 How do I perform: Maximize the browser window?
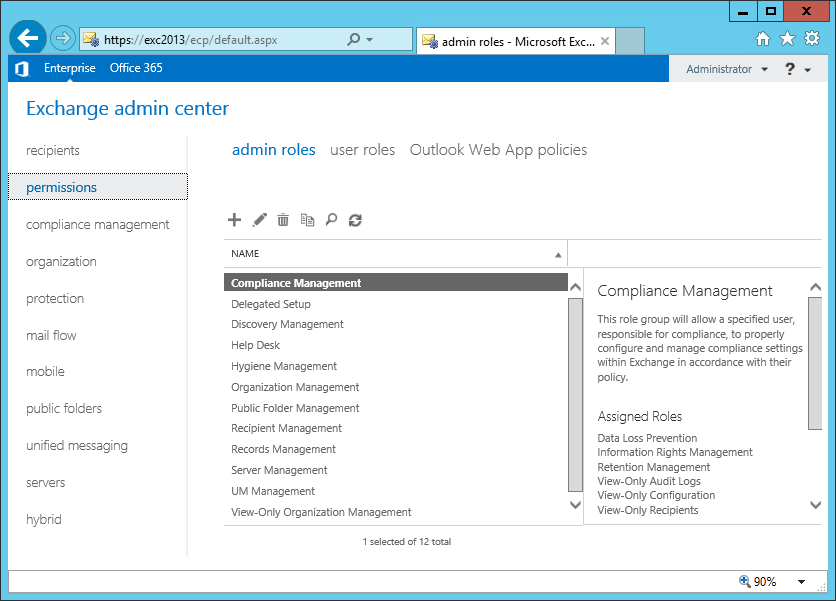pyautogui.click(x=771, y=11)
